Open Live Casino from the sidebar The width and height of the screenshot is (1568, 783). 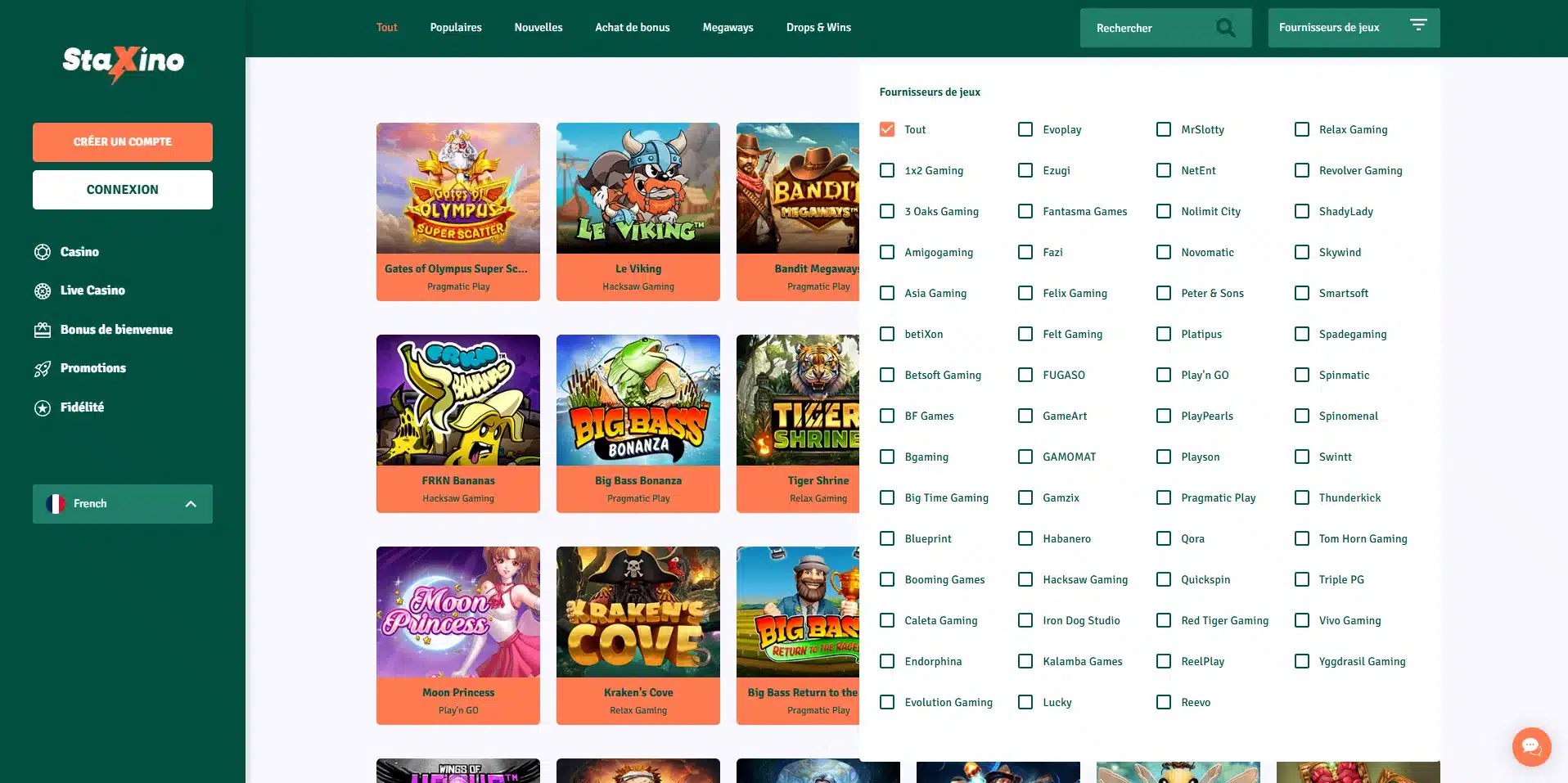[43, 290]
